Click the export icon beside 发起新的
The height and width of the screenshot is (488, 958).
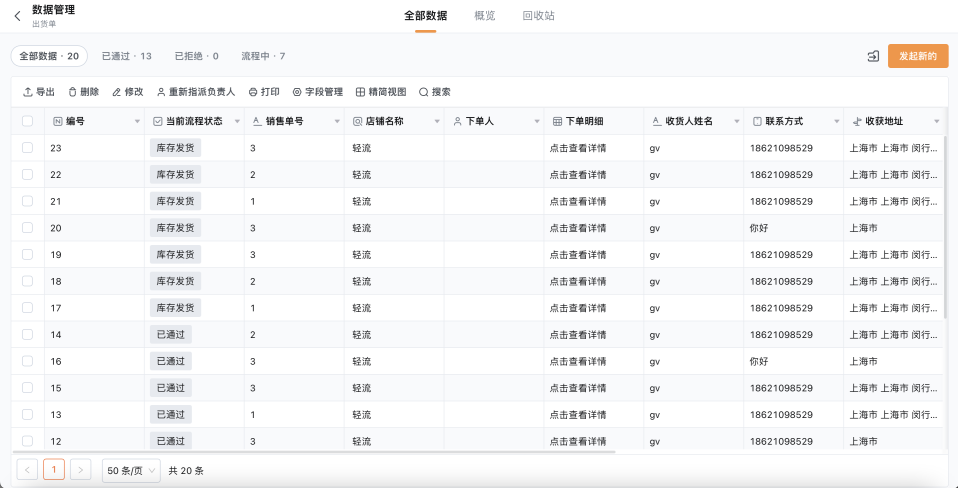pos(873,56)
